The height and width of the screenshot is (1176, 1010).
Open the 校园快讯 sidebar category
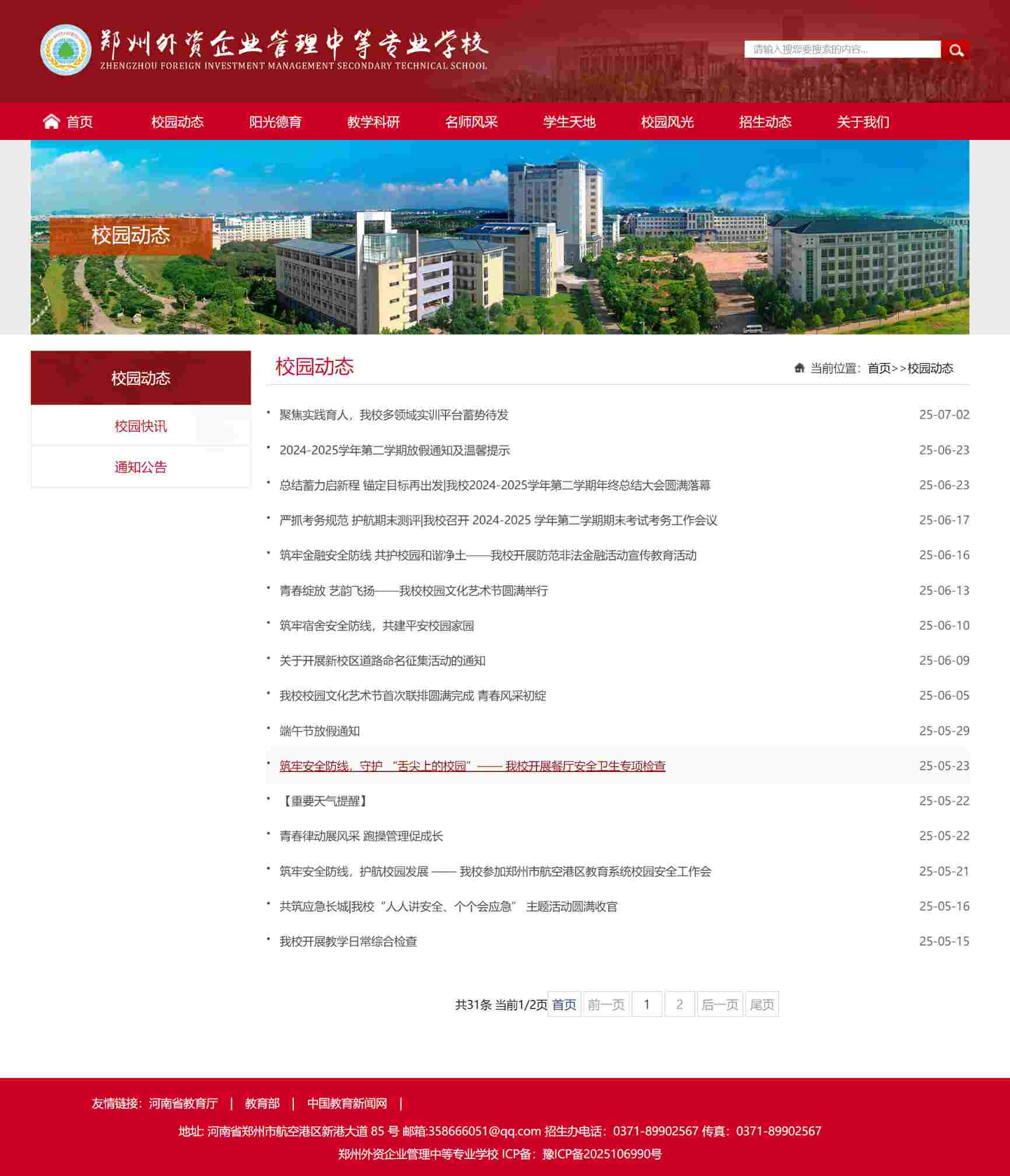(141, 427)
